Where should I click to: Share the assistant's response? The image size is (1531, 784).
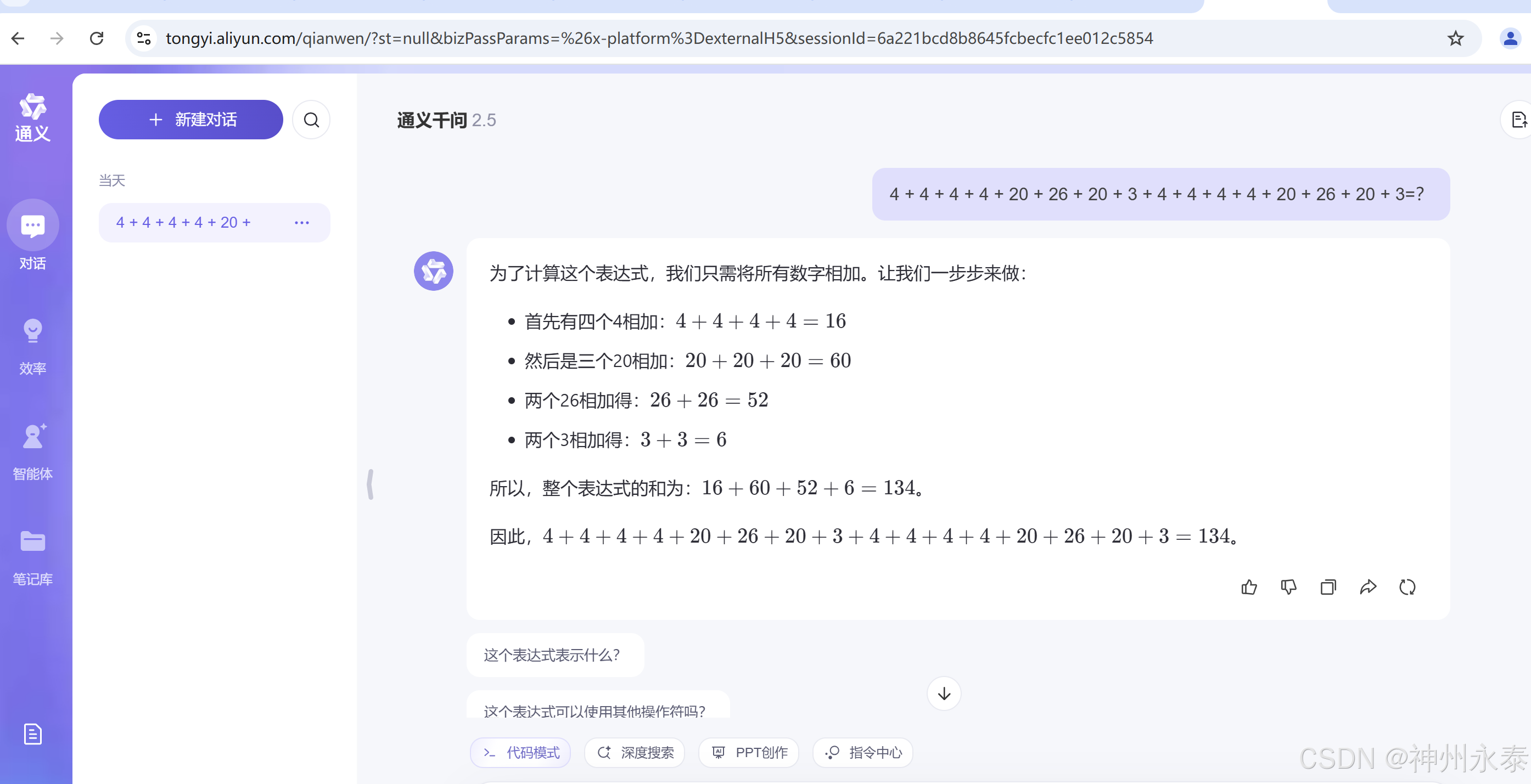(1369, 587)
